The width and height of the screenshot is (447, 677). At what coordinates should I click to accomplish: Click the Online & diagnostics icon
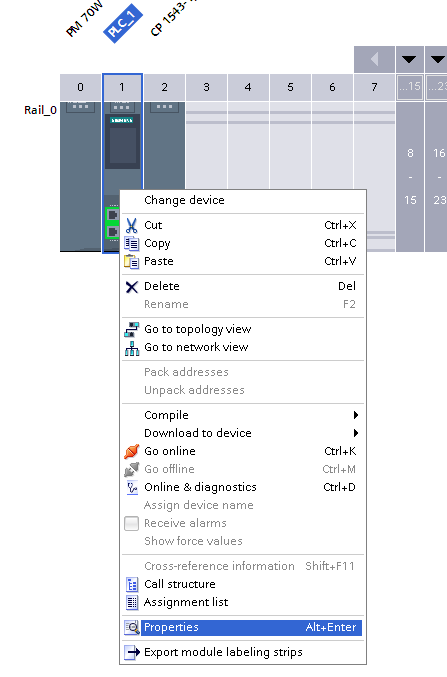pos(132,487)
